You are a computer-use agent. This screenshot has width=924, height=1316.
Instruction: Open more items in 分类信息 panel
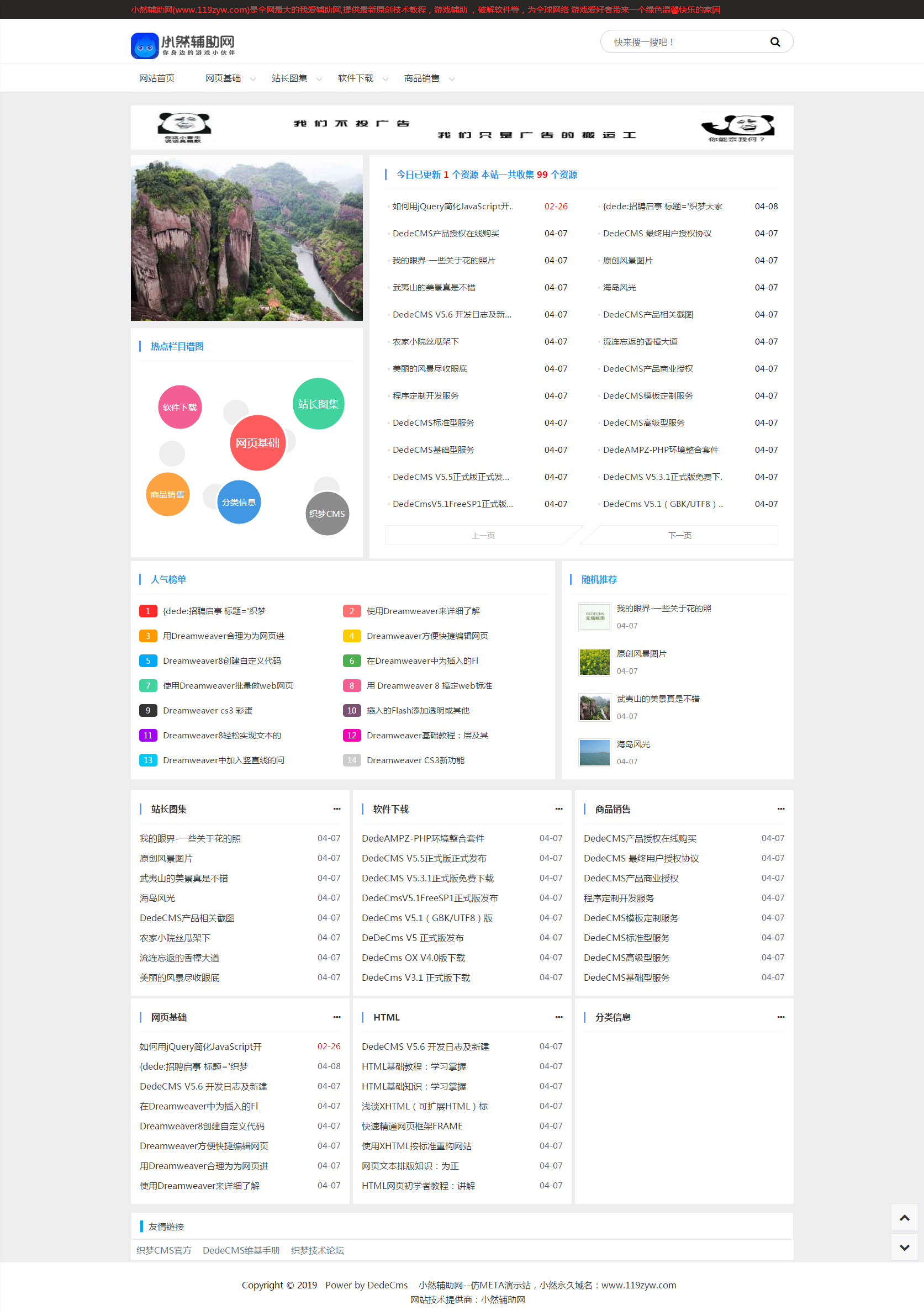(x=780, y=1017)
